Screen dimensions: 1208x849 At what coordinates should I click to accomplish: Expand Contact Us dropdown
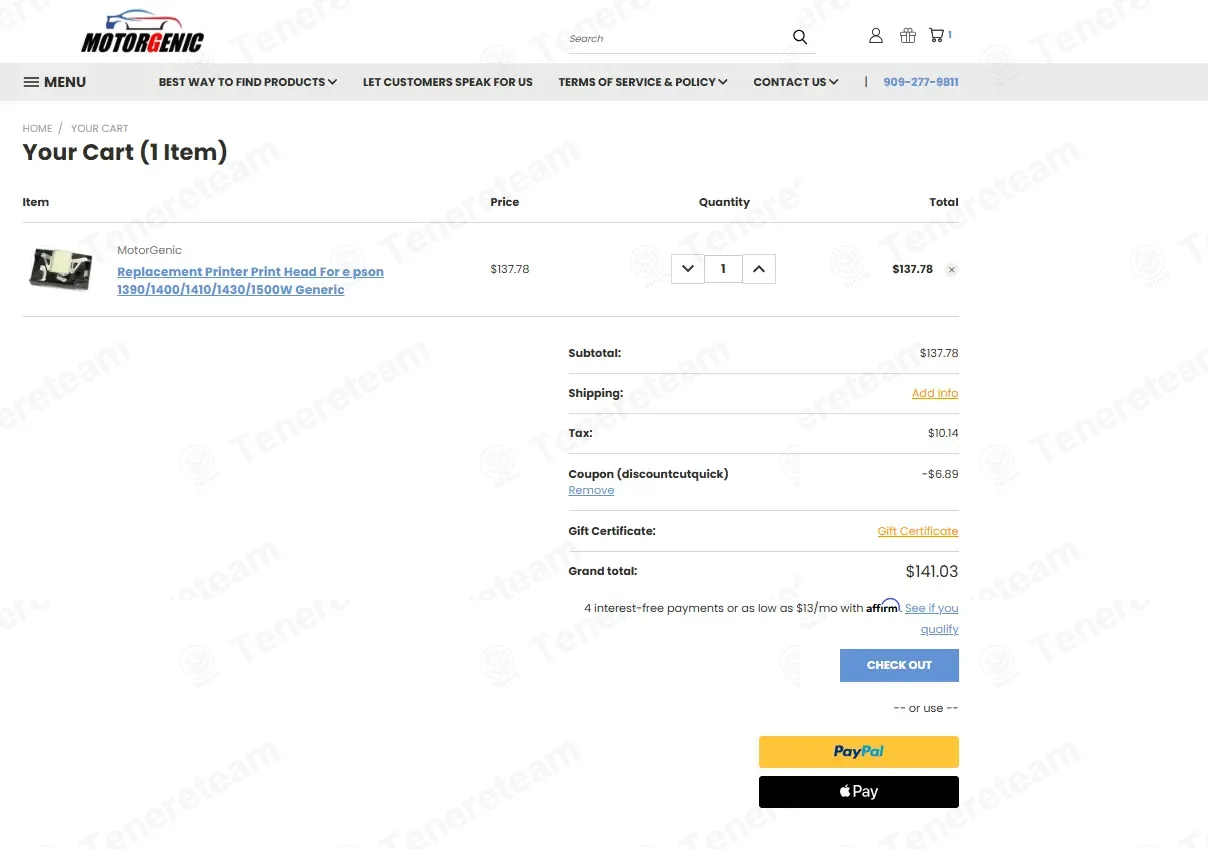(796, 82)
